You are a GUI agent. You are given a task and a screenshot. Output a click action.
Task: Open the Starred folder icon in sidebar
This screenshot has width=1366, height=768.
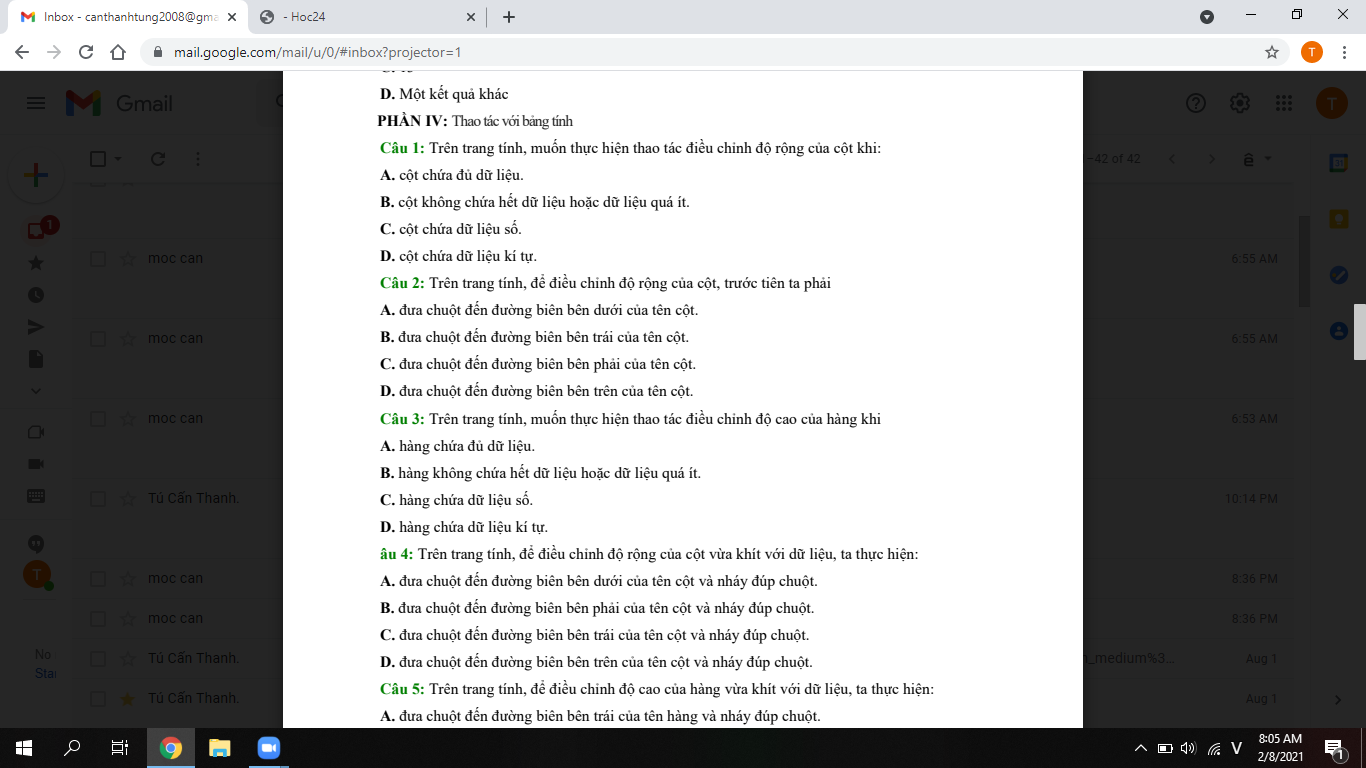pos(36,263)
